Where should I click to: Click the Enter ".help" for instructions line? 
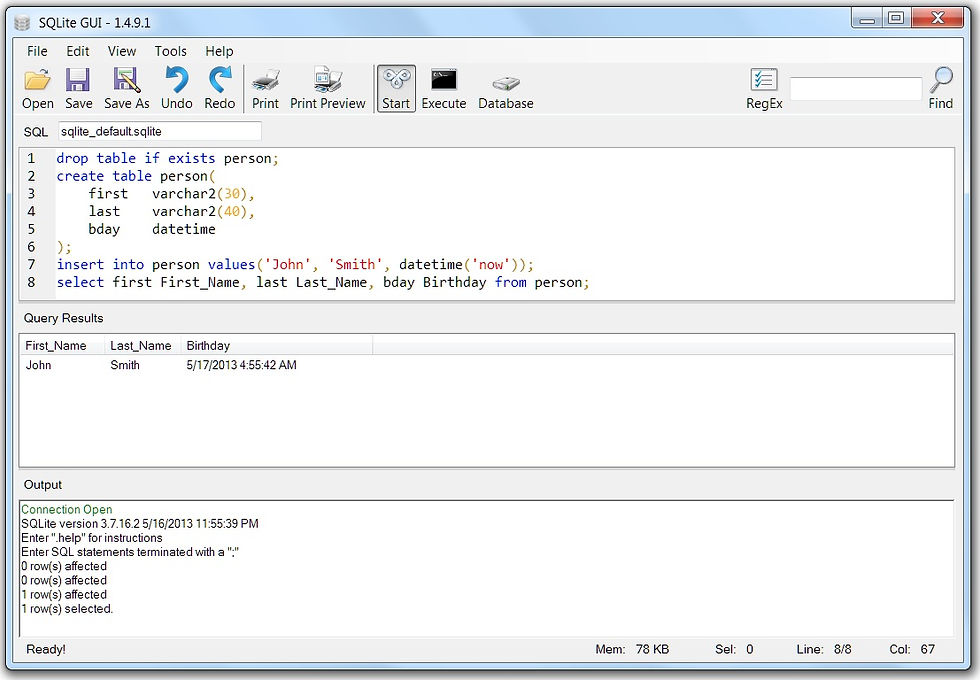click(92, 538)
